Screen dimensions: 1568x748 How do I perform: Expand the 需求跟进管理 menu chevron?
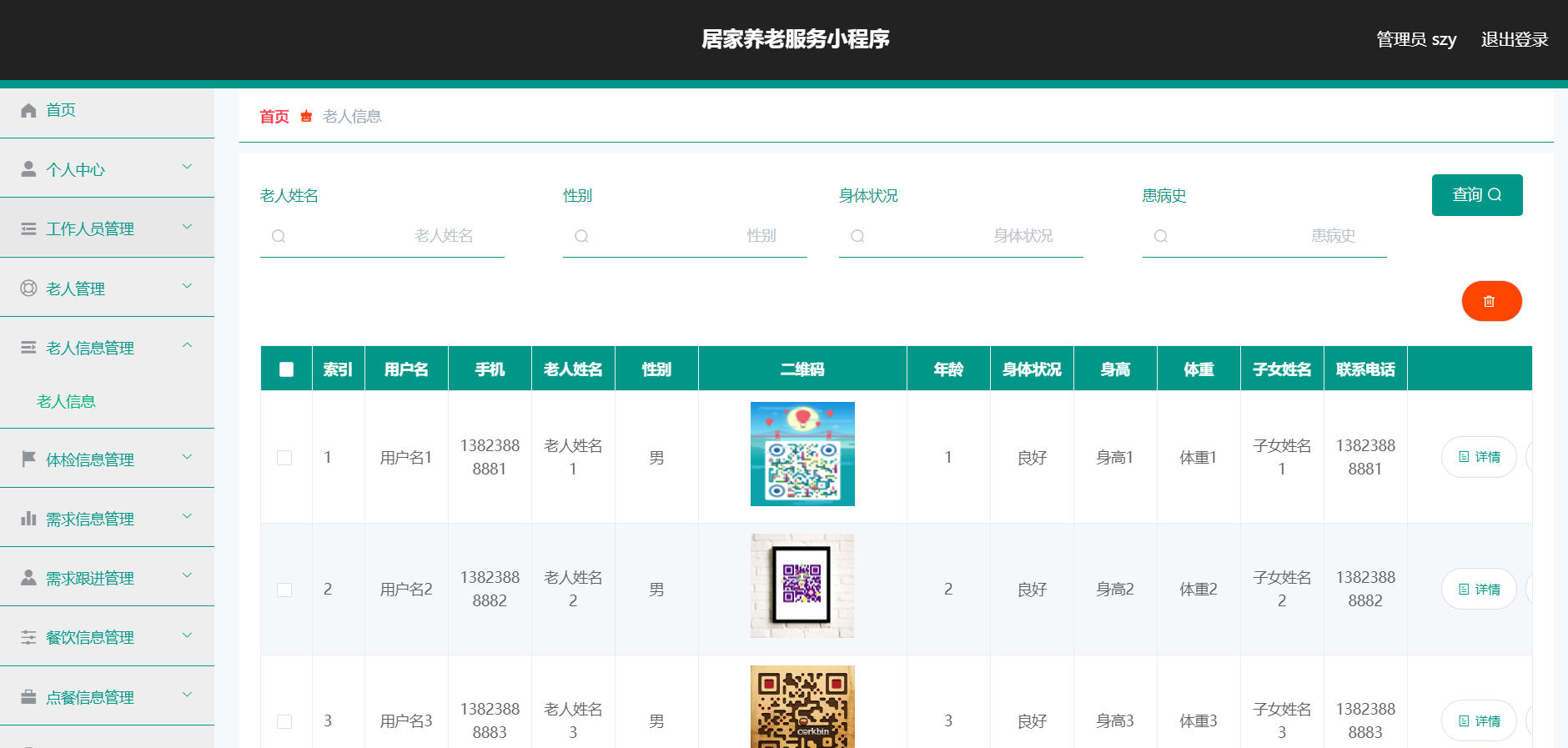click(x=187, y=575)
